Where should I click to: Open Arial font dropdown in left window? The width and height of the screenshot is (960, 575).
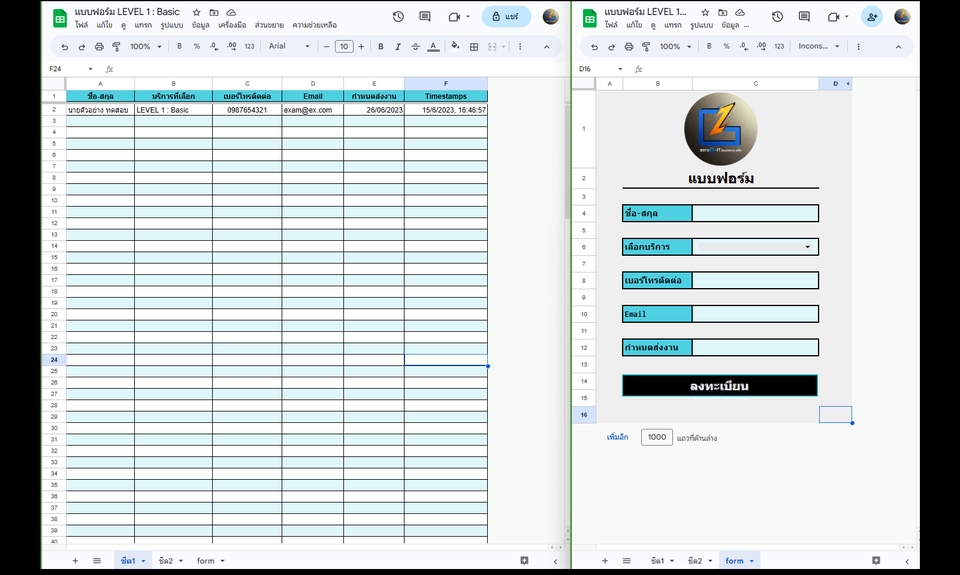click(x=289, y=47)
